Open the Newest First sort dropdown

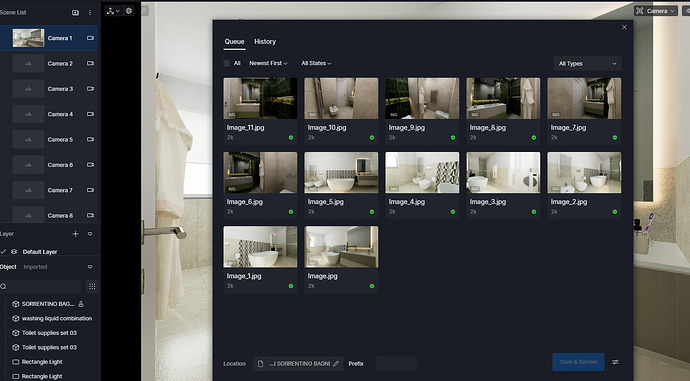coord(268,63)
